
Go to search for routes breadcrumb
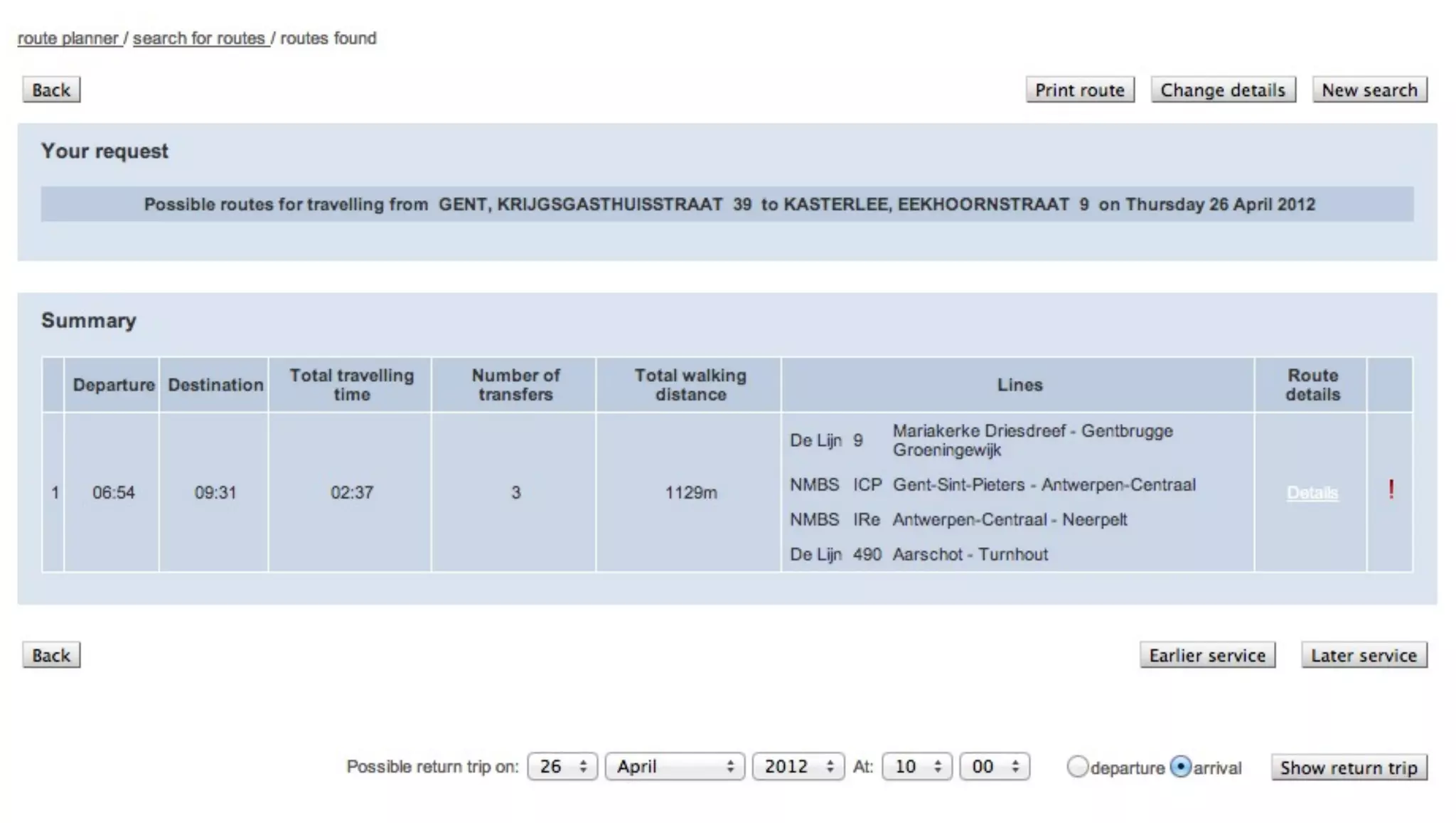pyautogui.click(x=199, y=38)
